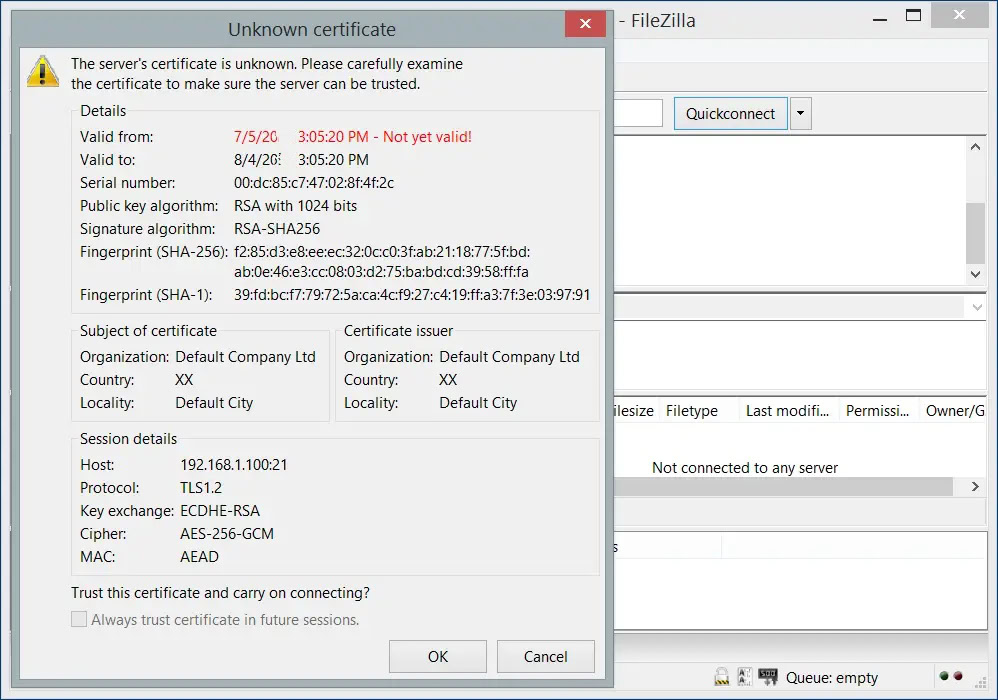Click the encryption lock icon in status bar
Viewport: 998px width, 700px height.
[x=721, y=677]
